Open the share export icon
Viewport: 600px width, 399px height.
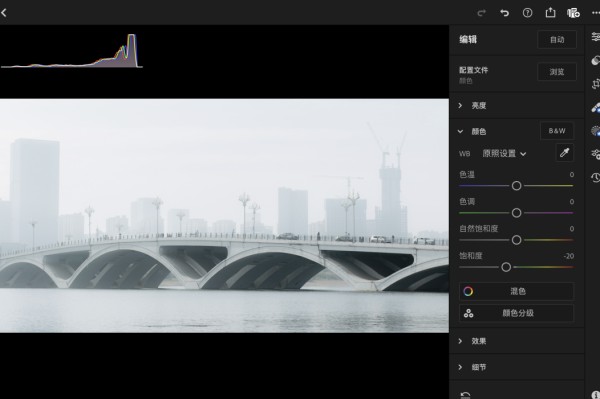tap(550, 13)
